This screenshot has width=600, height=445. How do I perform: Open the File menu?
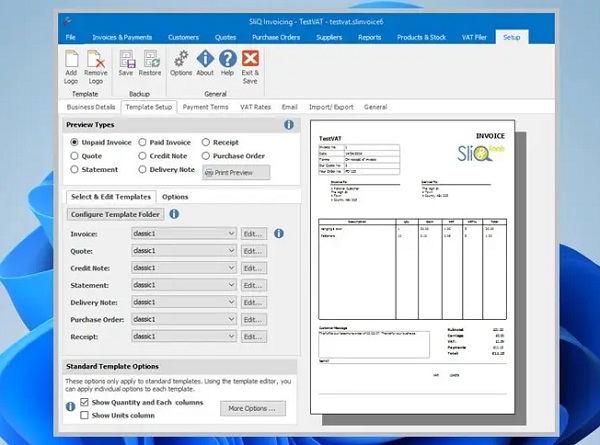click(x=70, y=37)
